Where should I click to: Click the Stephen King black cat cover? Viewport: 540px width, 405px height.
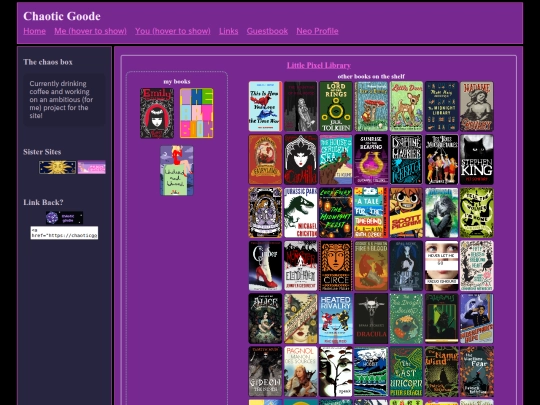tap(477, 159)
